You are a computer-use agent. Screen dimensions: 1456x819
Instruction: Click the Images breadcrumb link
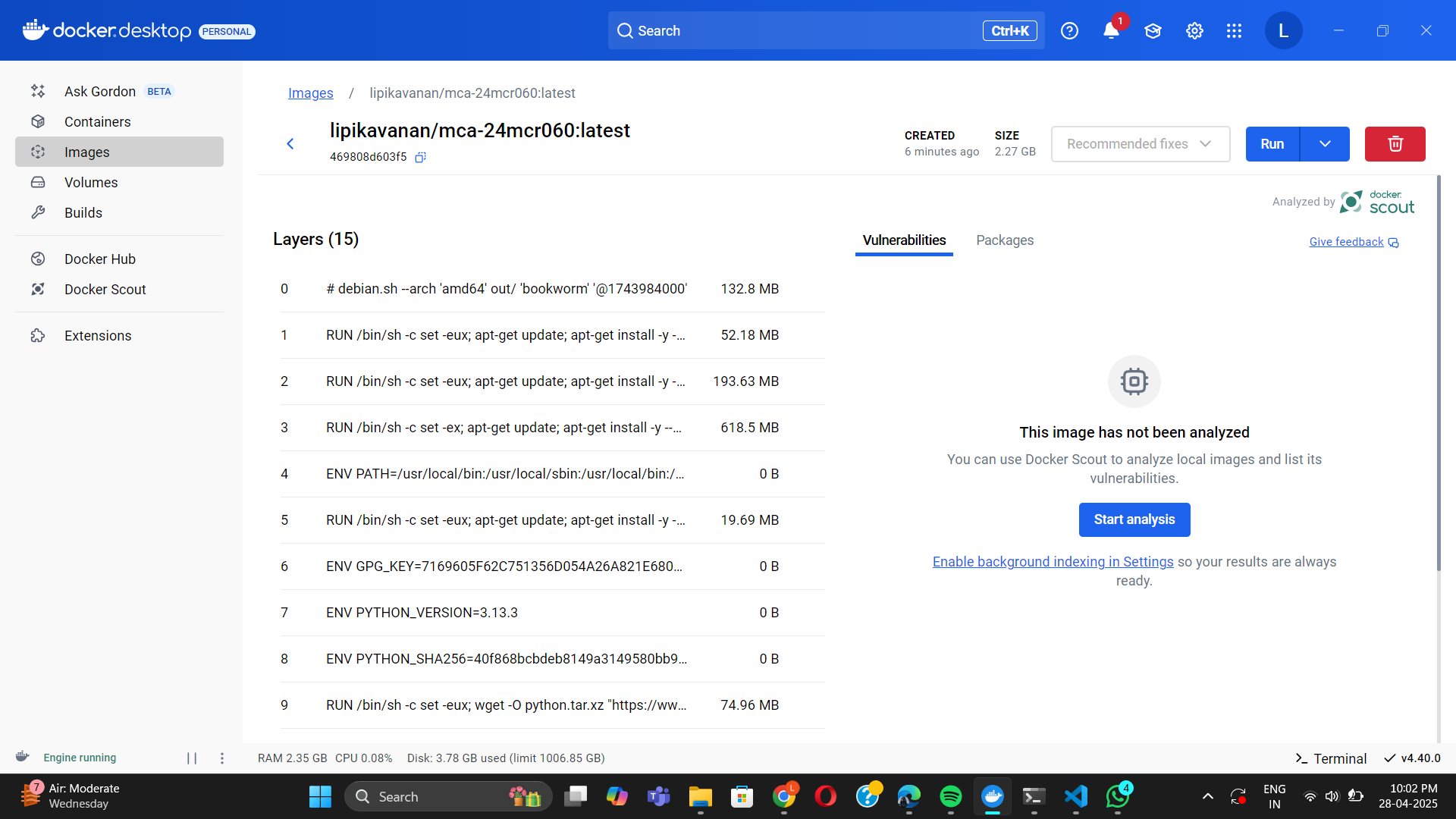click(x=310, y=93)
